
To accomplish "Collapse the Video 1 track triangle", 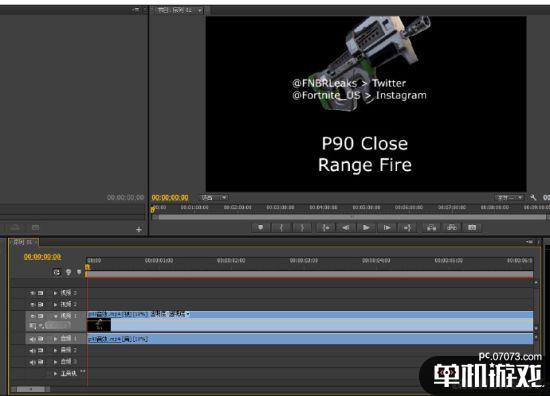I will coord(55,316).
